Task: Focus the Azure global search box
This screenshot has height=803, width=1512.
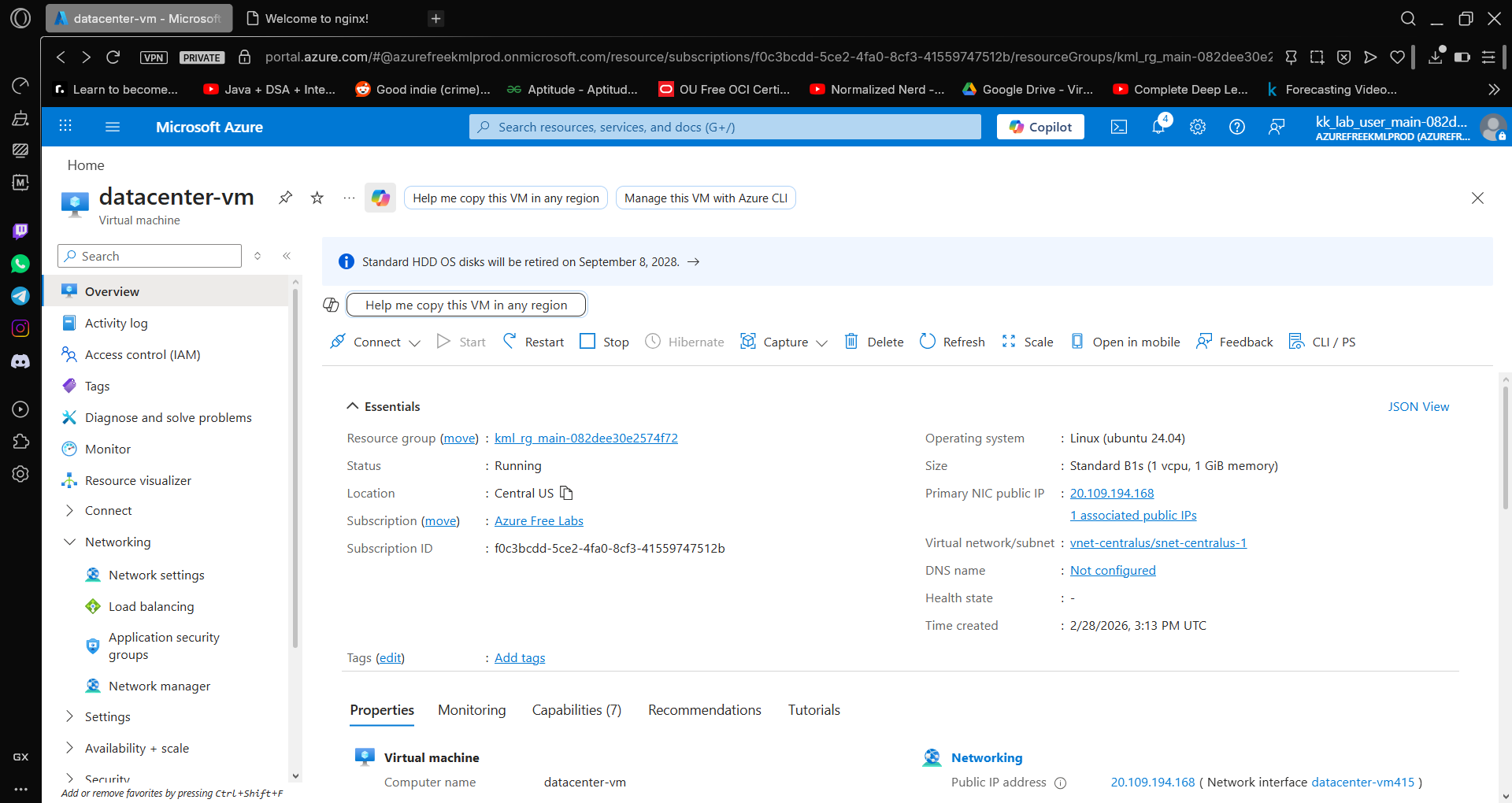Action: coord(725,127)
